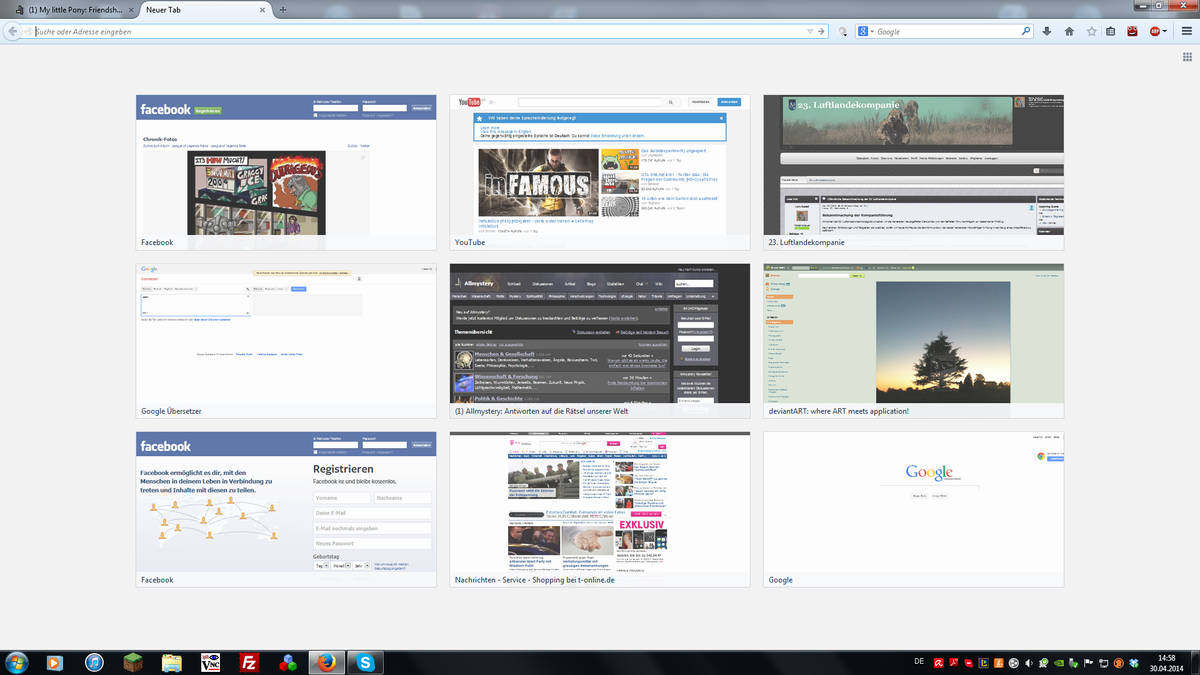Open the Downloads arrow button
The width and height of the screenshot is (1200, 675).
[x=1047, y=31]
